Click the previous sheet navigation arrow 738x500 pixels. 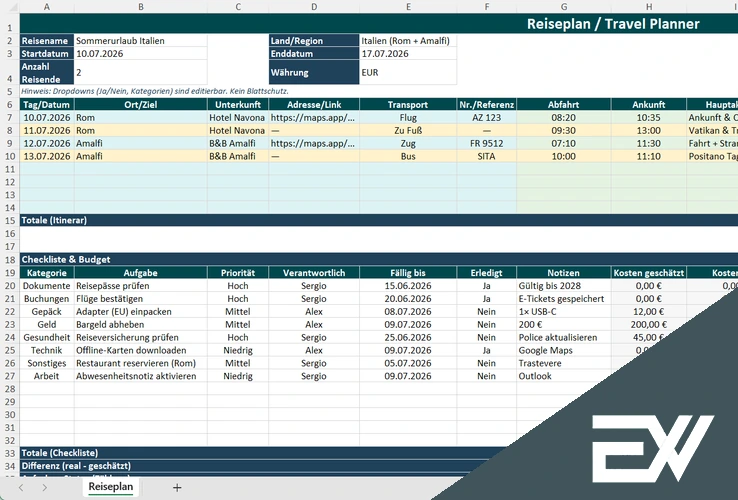pyautogui.click(x=19, y=487)
